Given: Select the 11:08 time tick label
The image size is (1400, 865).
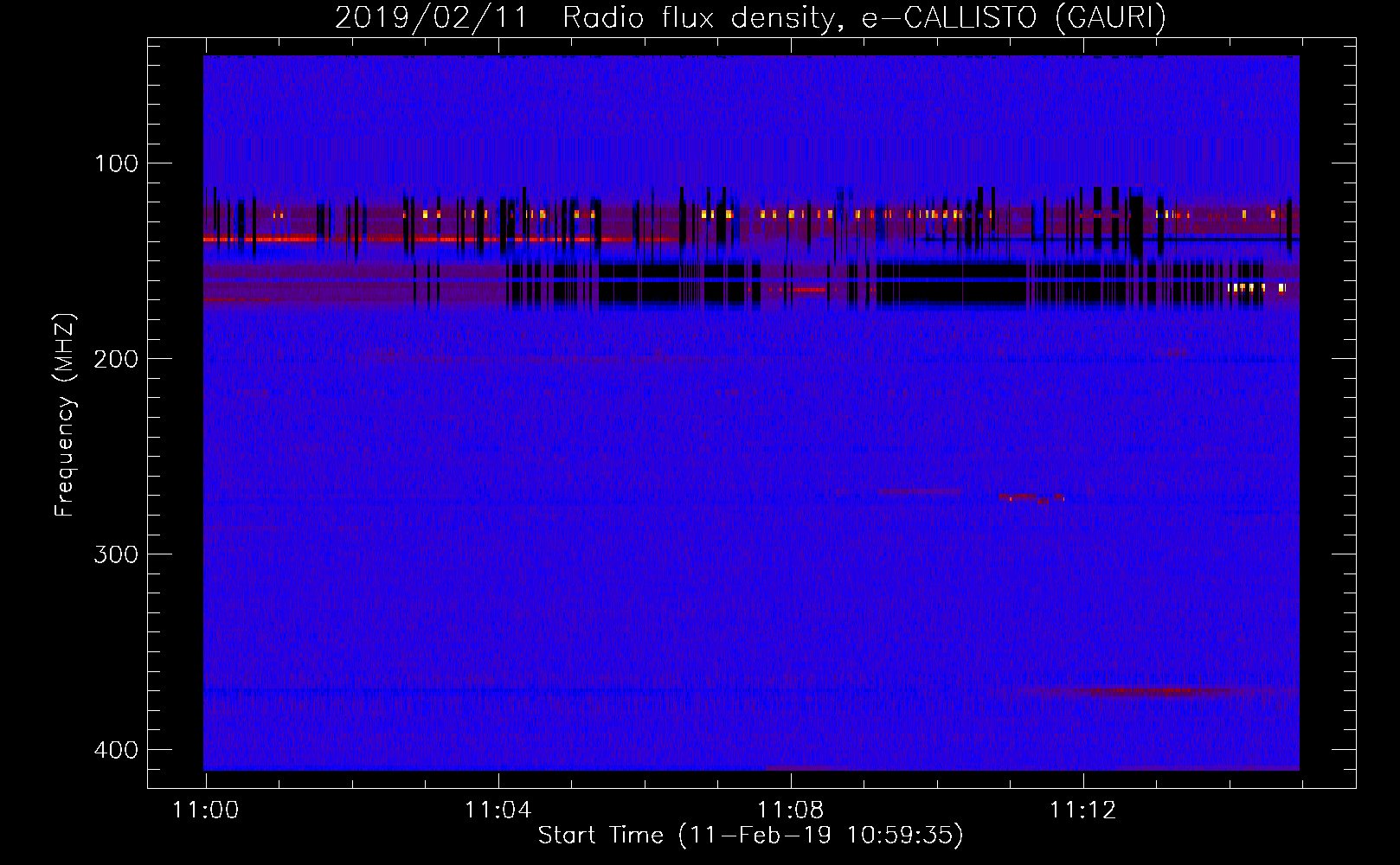Looking at the screenshot, I should click(790, 811).
